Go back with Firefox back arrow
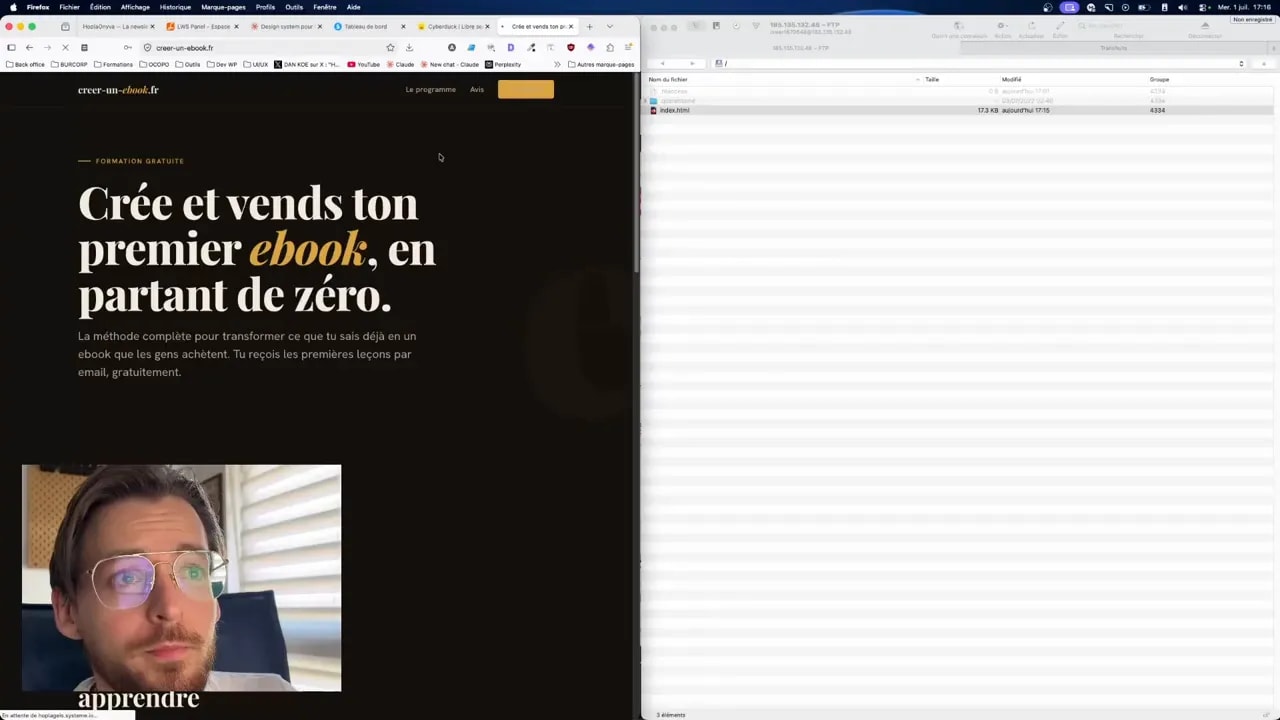1280x720 pixels. click(x=29, y=47)
